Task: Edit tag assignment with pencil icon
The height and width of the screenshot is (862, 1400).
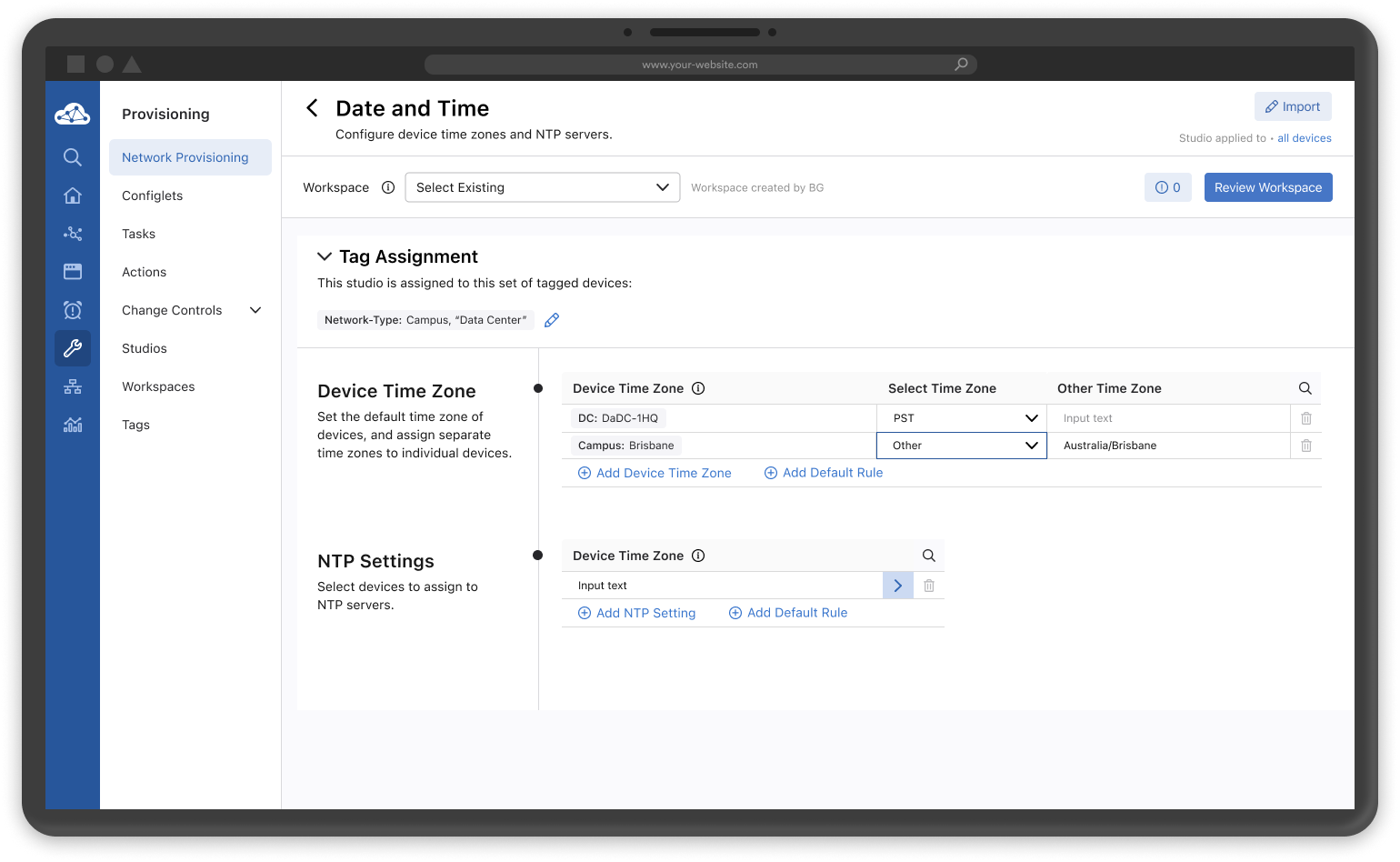Action: click(552, 320)
